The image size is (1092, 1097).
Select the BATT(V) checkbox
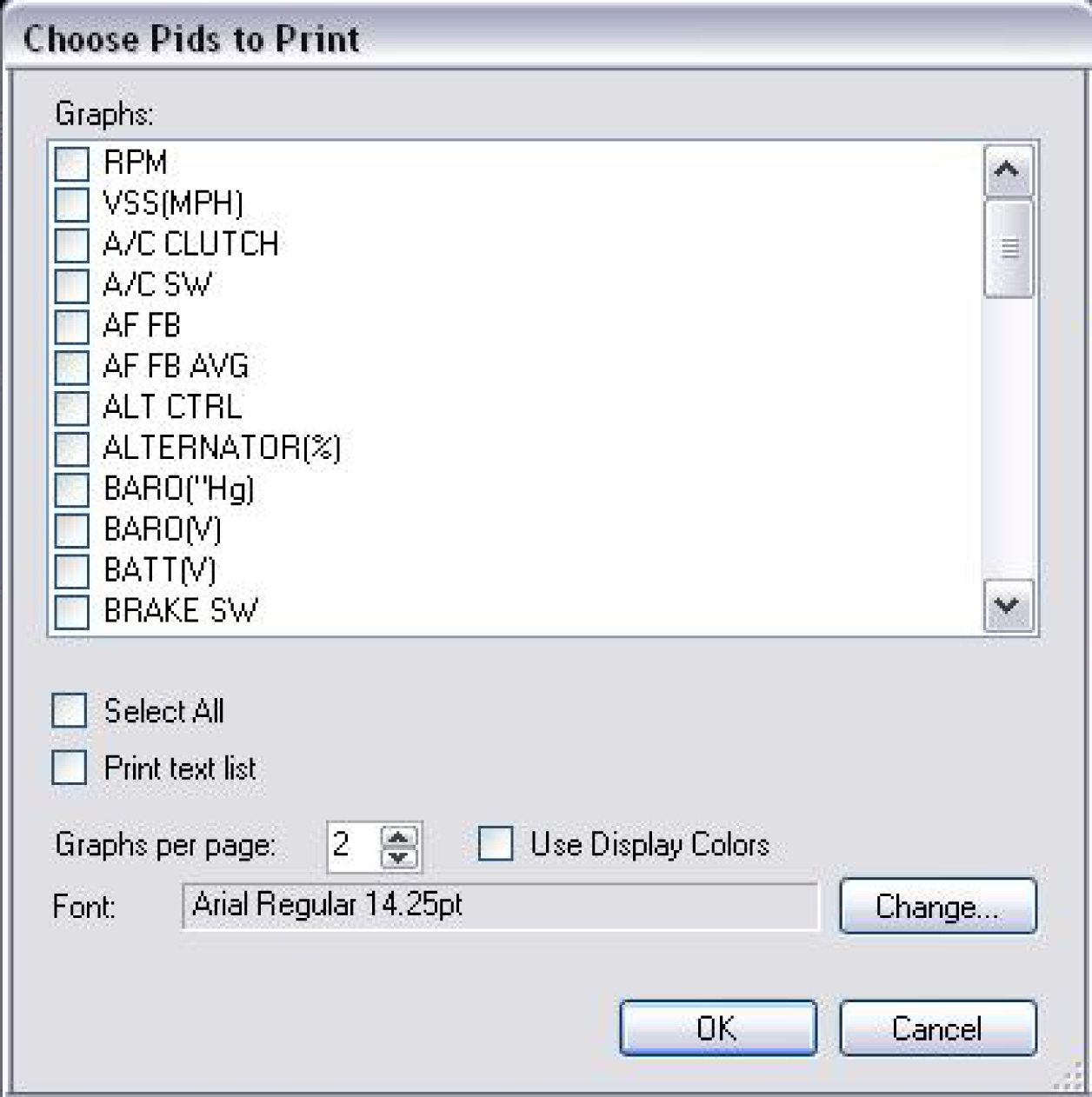(x=72, y=572)
